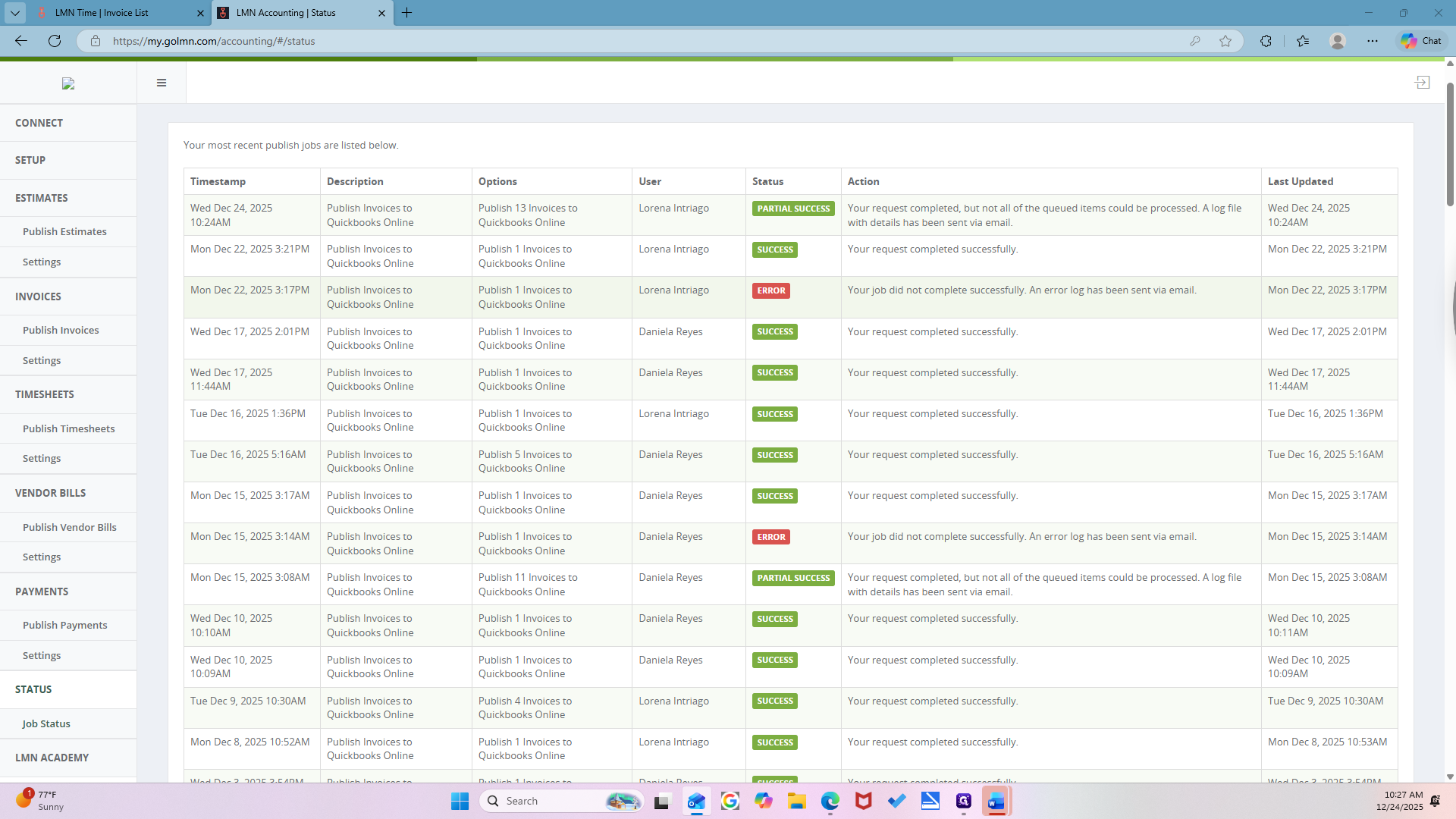This screenshot has height=819, width=1456.
Task: Open the favorites list icon
Action: point(1303,41)
